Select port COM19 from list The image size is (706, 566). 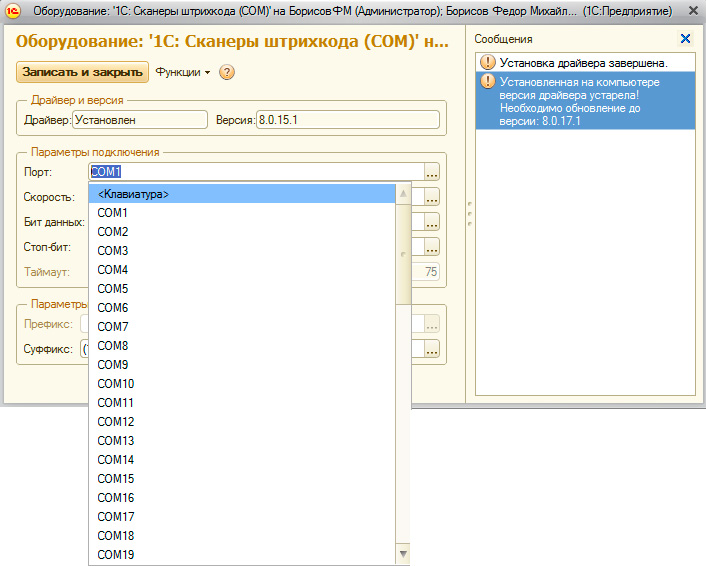242,555
